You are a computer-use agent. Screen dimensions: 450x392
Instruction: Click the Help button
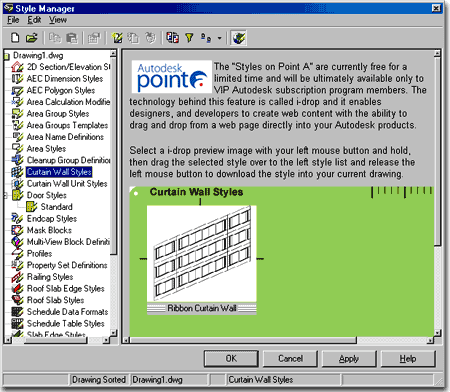pos(408,359)
